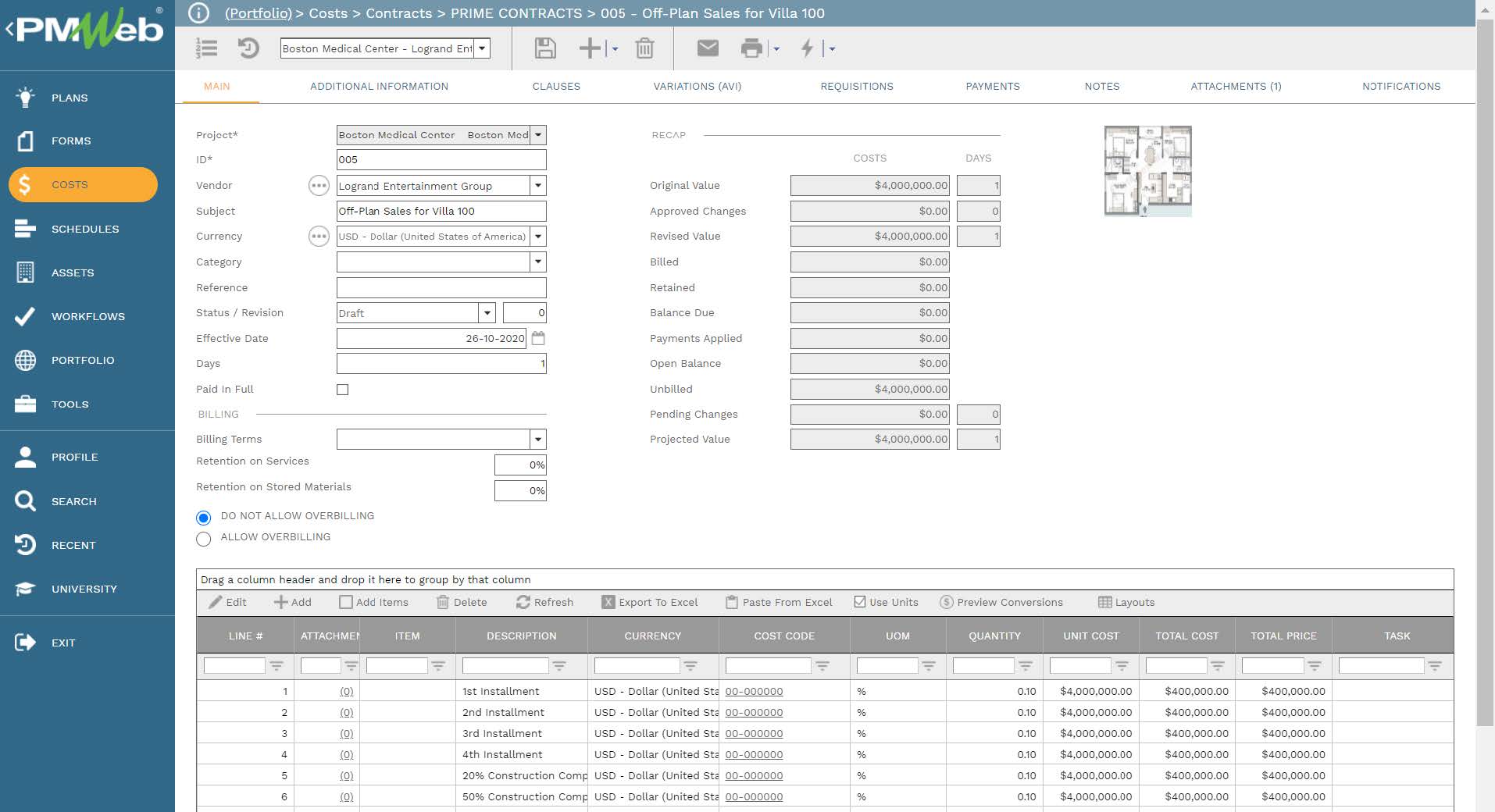Click the Edit button in grid toolbar
Screen dimensions: 1495x812
(227, 602)
